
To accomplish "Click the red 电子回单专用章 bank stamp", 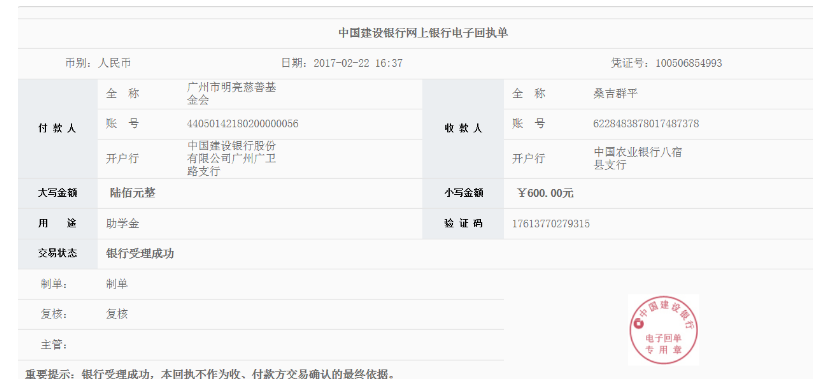I will [x=663, y=330].
